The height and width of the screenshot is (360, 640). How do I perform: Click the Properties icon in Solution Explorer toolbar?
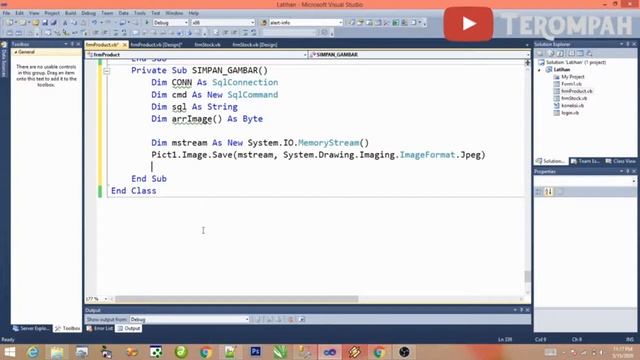point(540,53)
